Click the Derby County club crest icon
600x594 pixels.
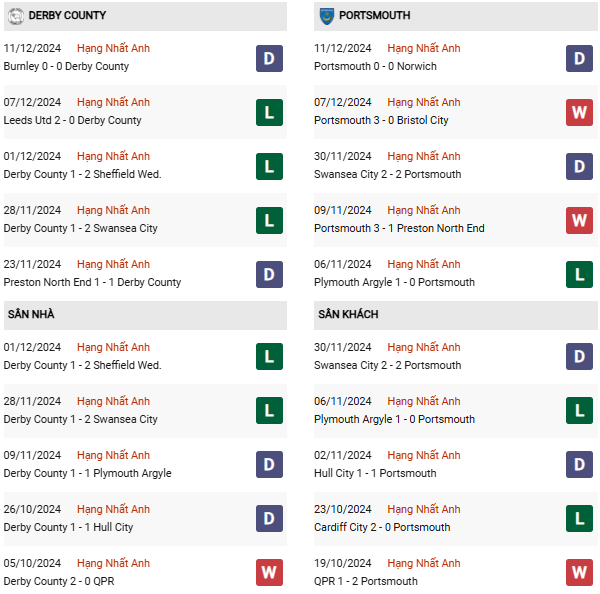(x=16, y=16)
